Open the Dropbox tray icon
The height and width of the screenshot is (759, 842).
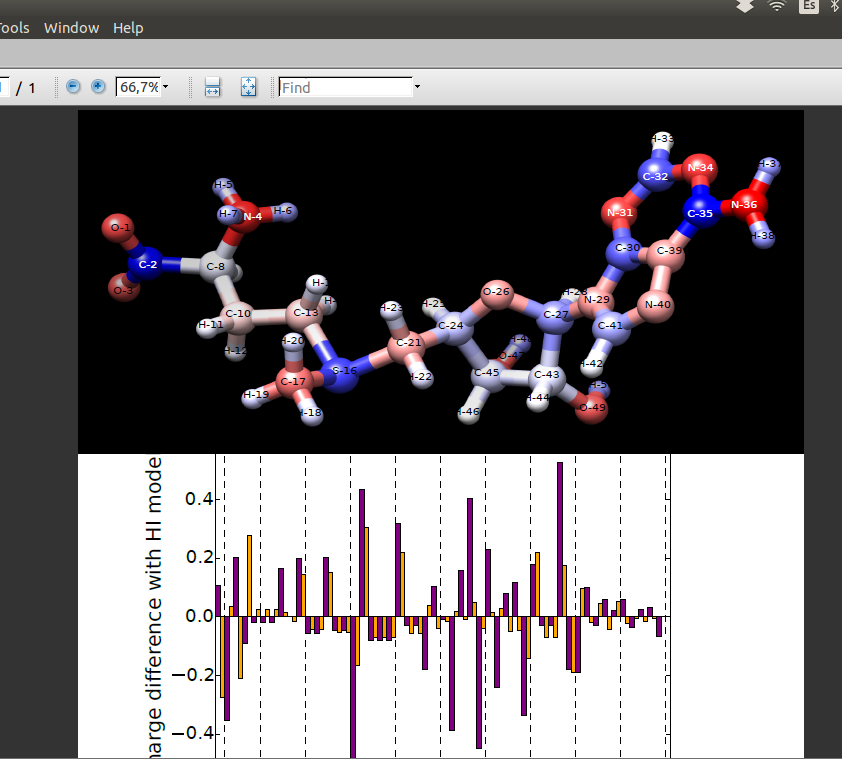point(745,6)
